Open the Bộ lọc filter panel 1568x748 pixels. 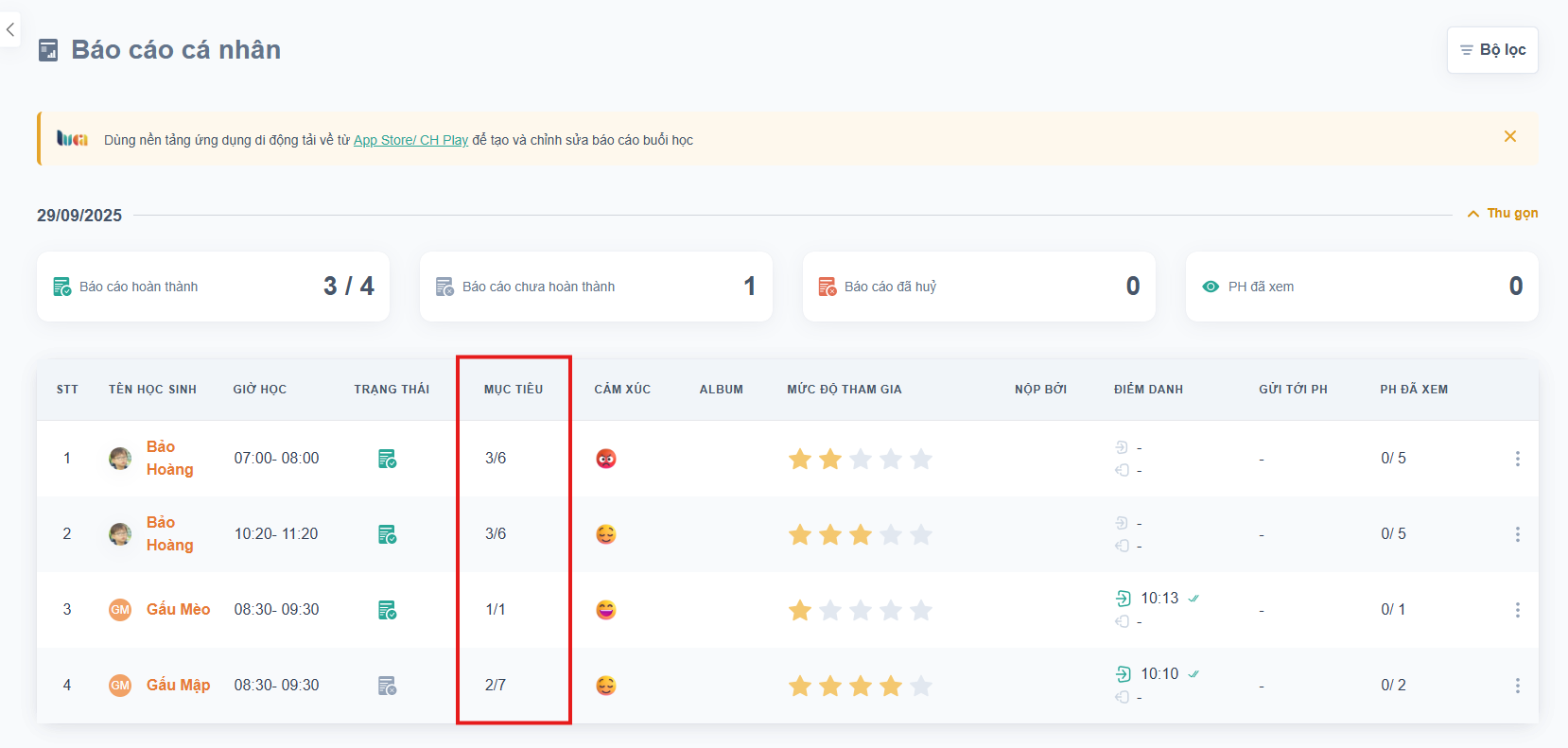point(1492,50)
